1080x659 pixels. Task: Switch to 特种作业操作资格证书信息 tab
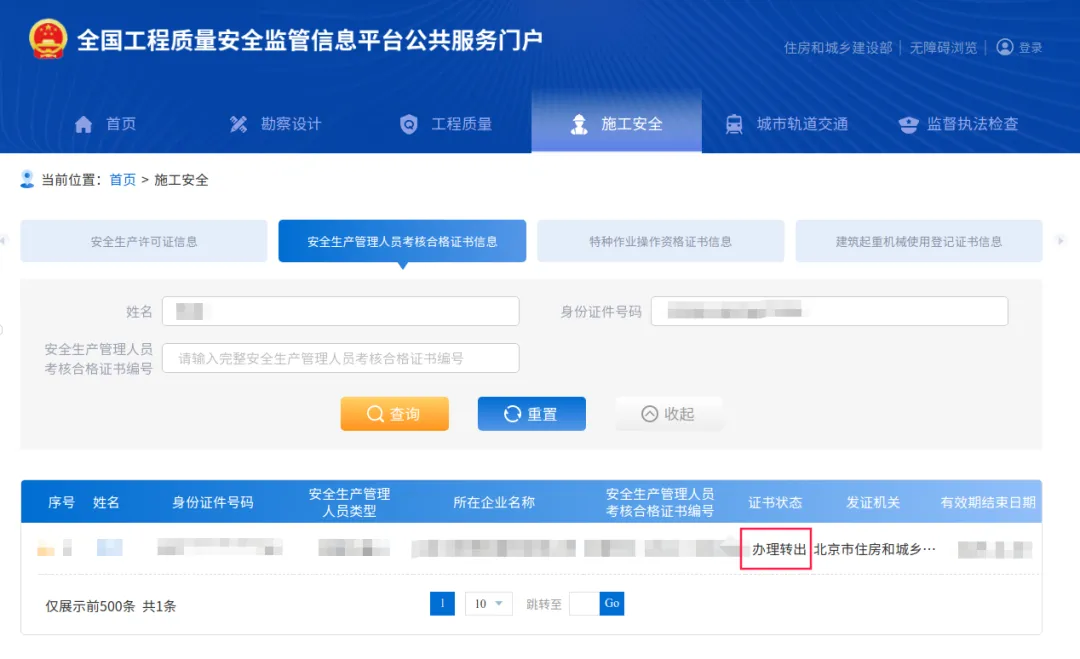660,242
